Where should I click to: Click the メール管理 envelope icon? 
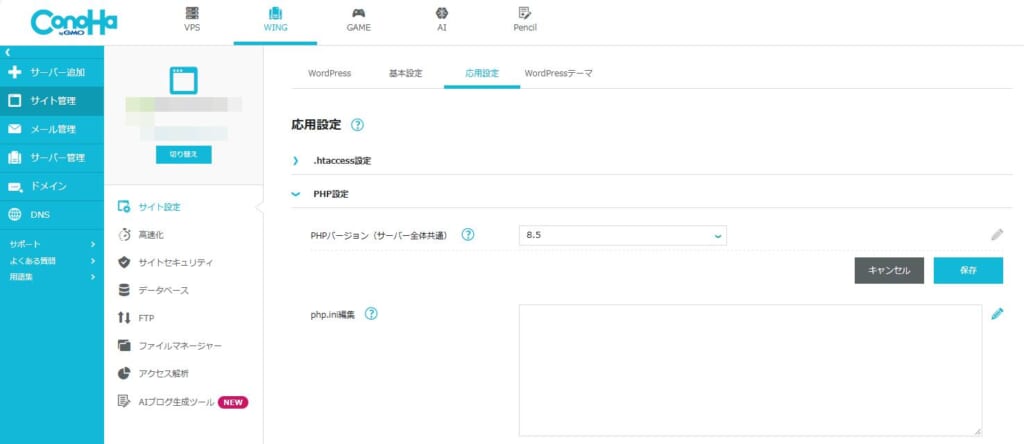click(14, 129)
